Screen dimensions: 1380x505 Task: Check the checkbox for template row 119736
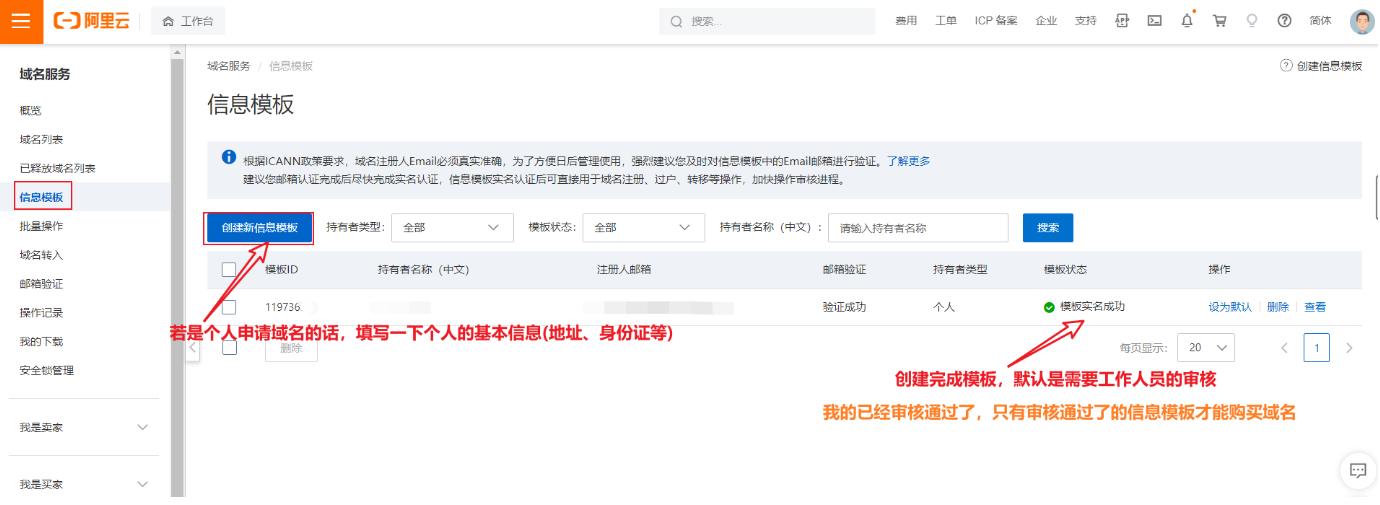[229, 307]
